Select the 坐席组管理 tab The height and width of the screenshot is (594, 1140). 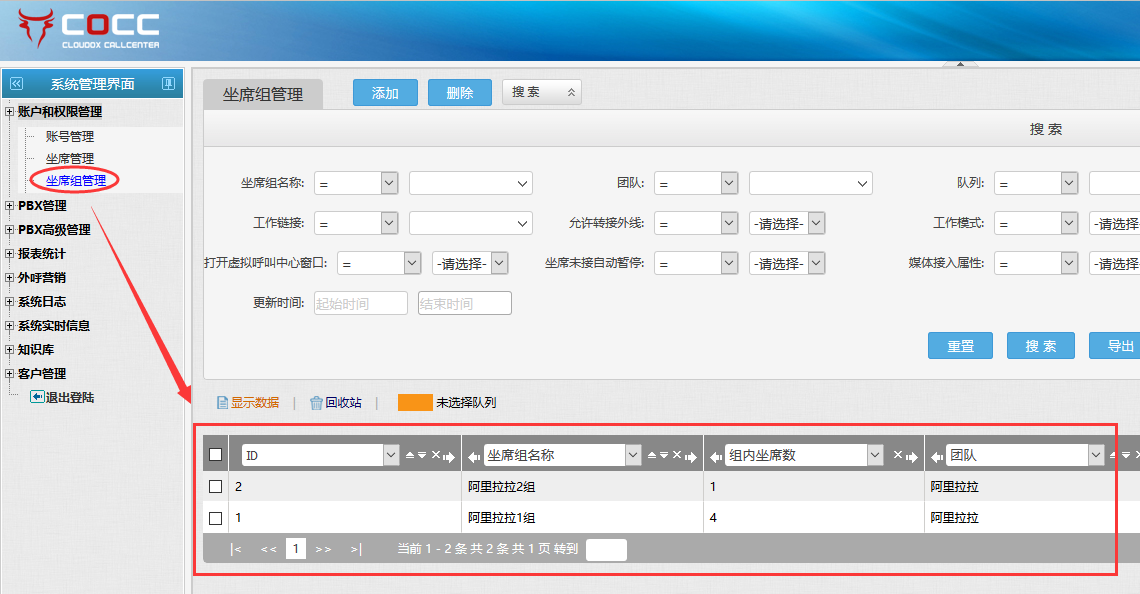(x=263, y=94)
